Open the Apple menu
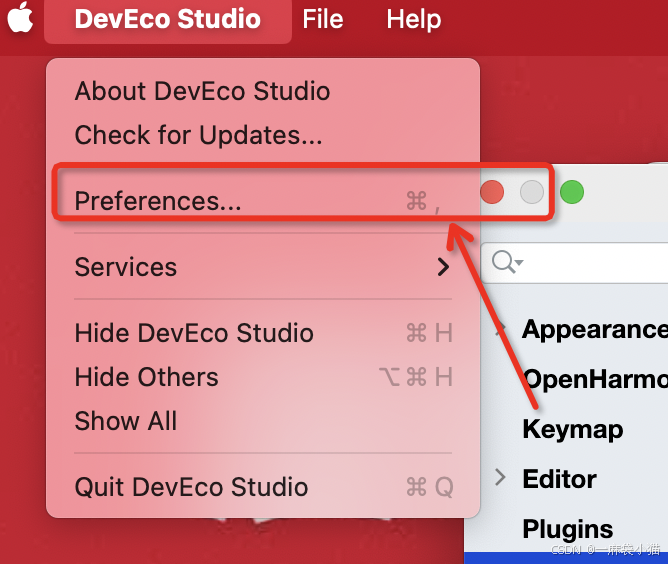 [21, 19]
